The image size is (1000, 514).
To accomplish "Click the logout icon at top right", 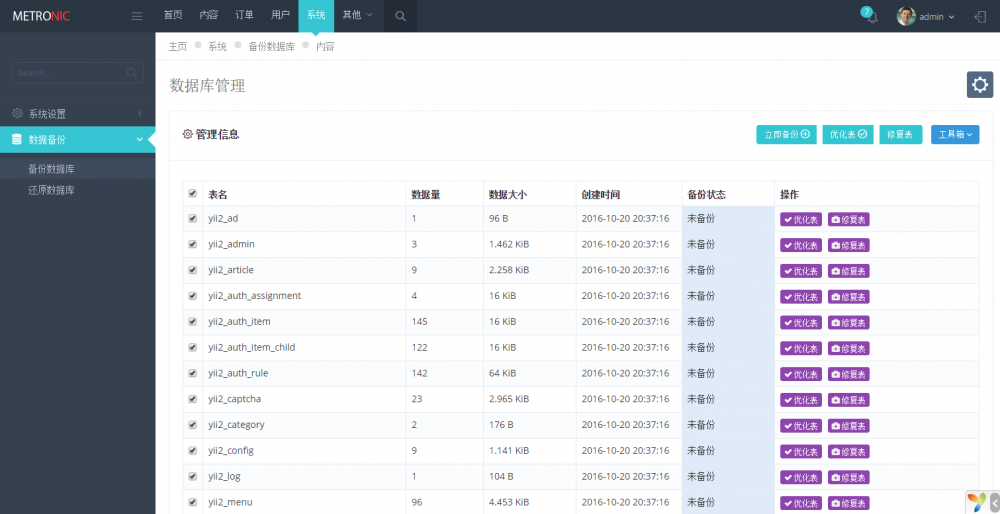I will 980,17.
